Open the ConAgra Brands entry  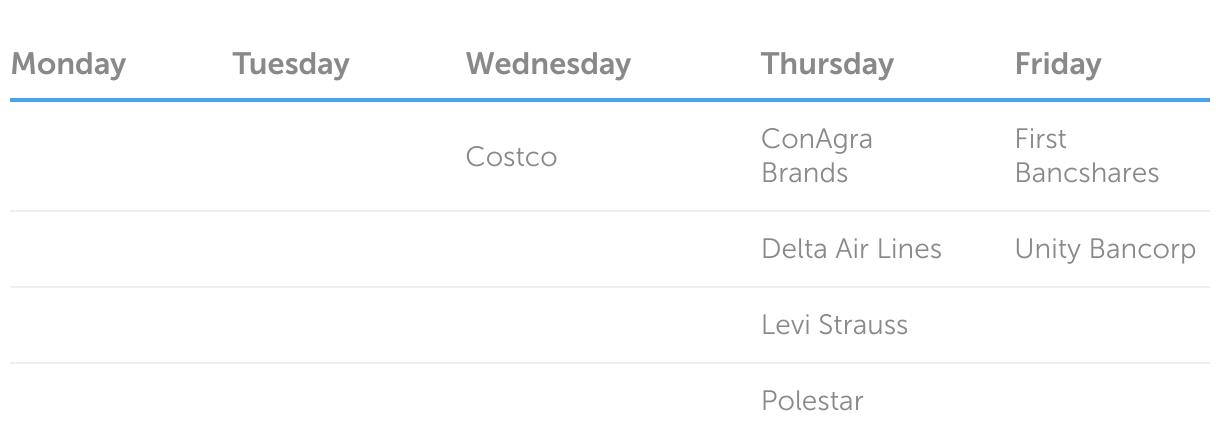pos(816,156)
